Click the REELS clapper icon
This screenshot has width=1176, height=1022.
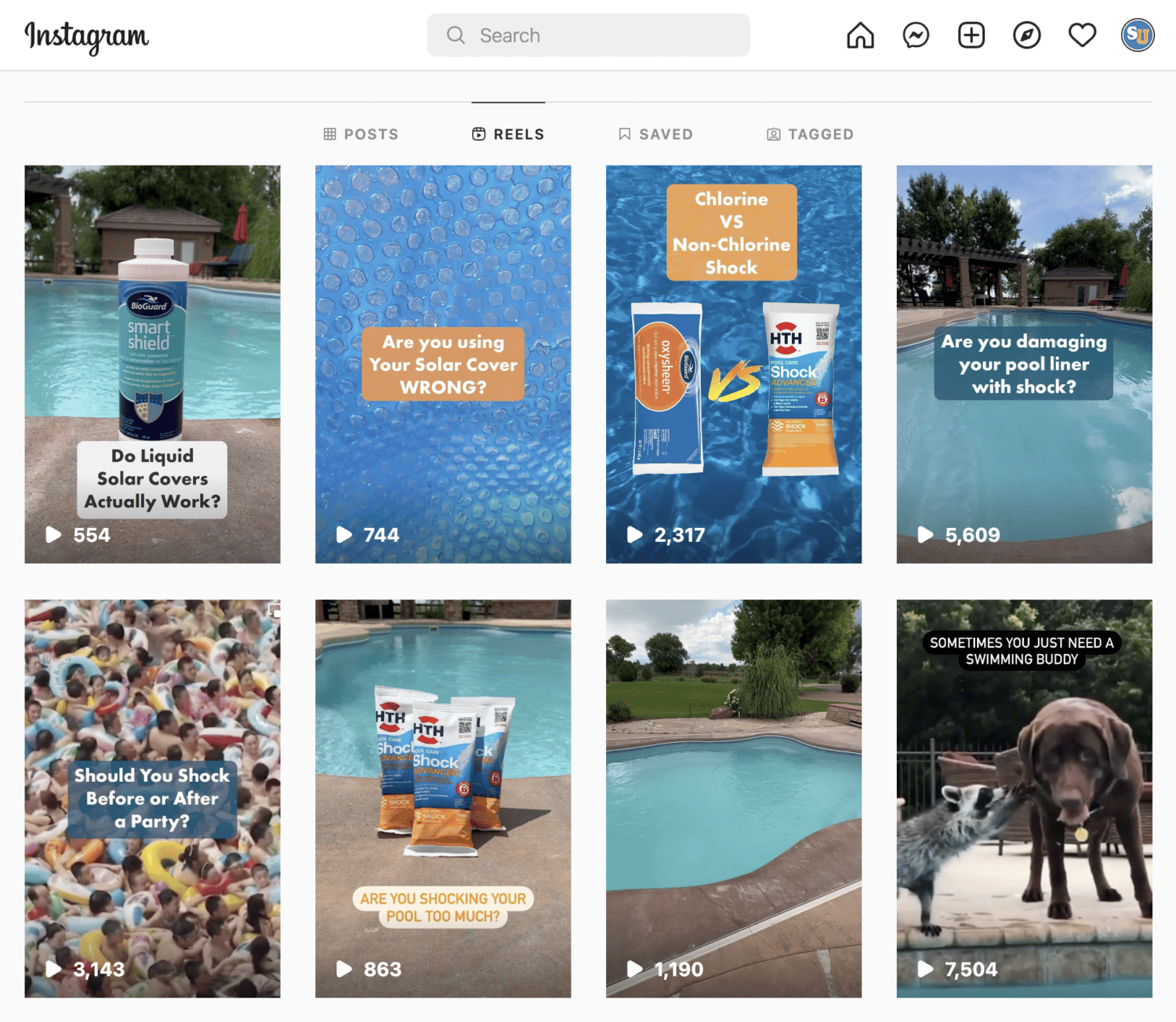tap(478, 134)
